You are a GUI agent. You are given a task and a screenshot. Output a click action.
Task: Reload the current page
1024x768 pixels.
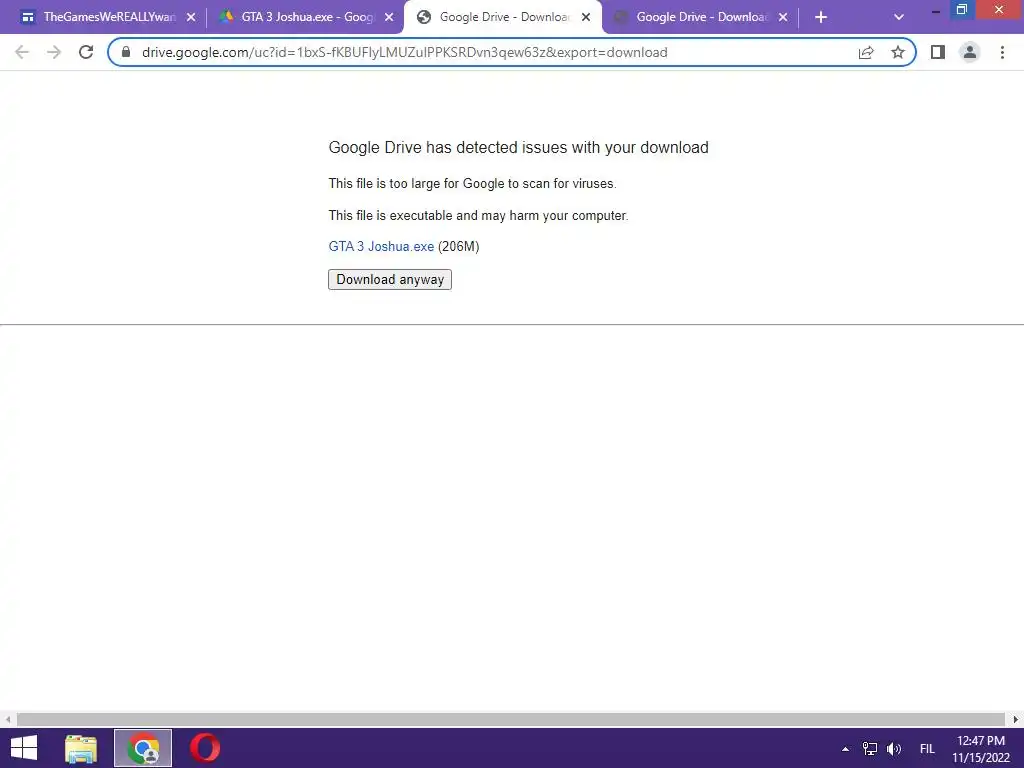coord(86,52)
